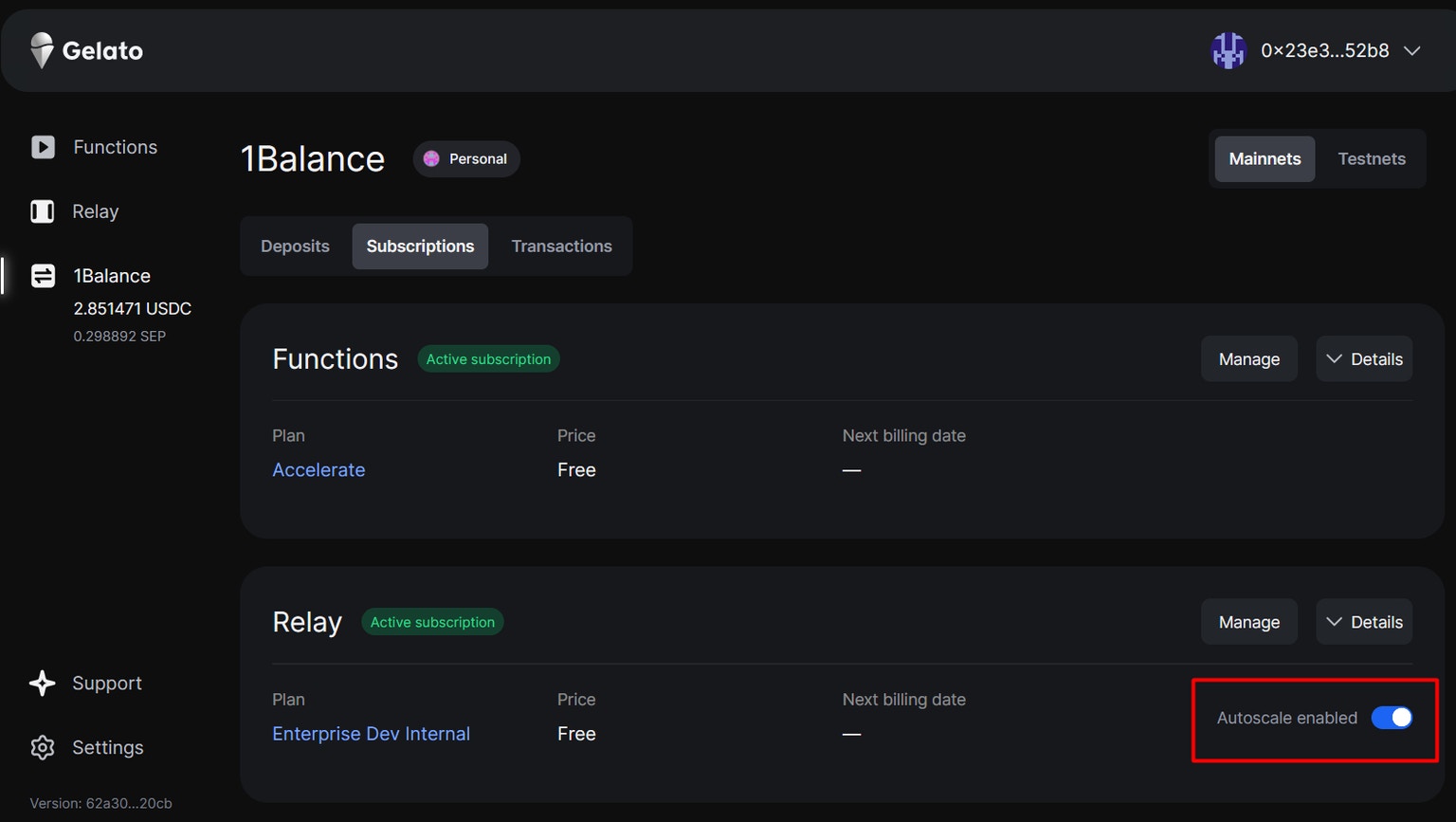This screenshot has height=822, width=1456.
Task: Open the Enterprise Dev Internal plan link
Action: click(x=371, y=734)
